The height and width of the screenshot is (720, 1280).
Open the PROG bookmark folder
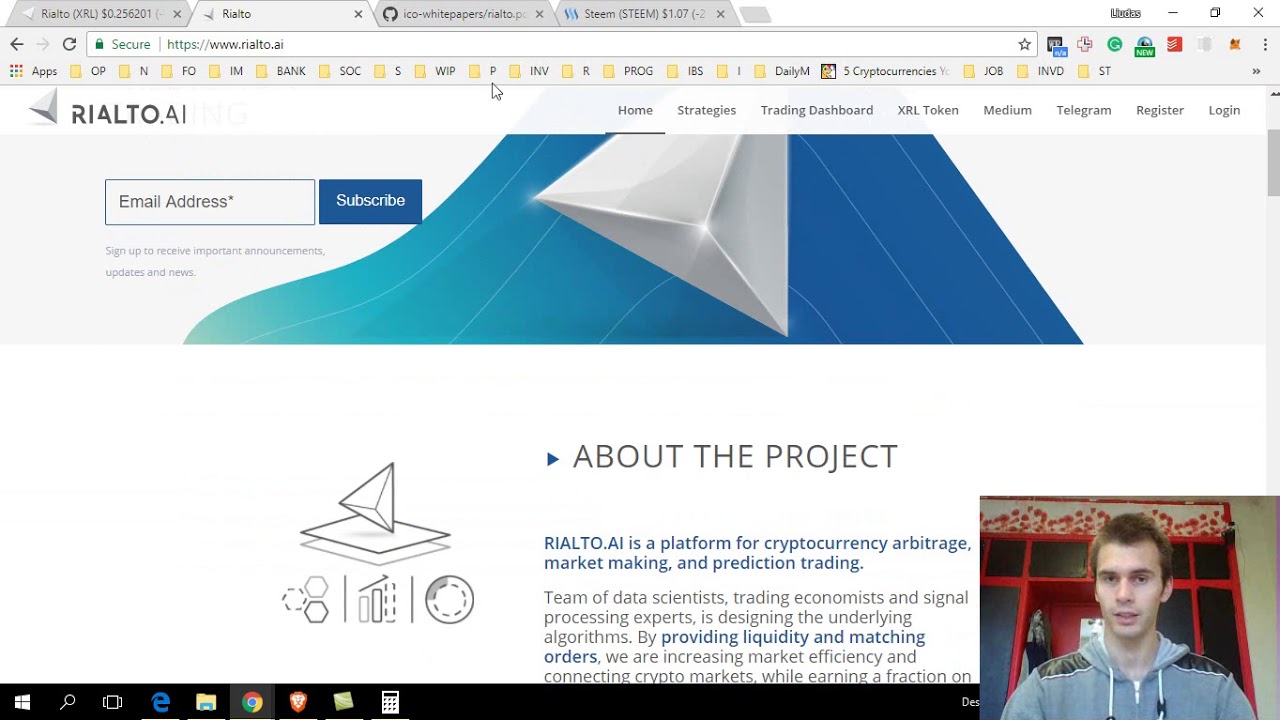[628, 71]
